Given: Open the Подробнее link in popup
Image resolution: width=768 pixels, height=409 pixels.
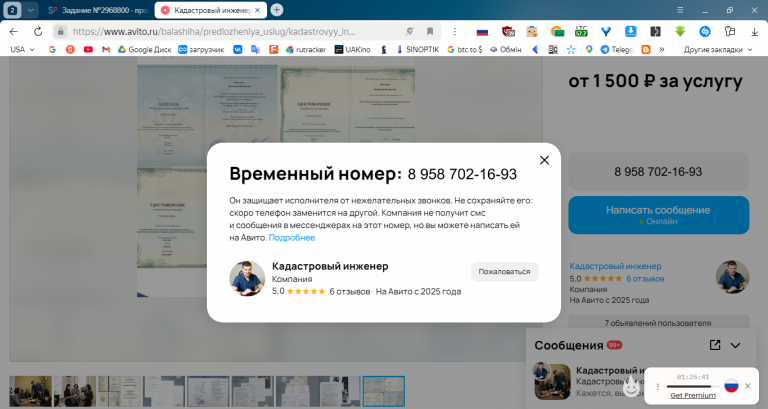Looking at the screenshot, I should tap(292, 238).
